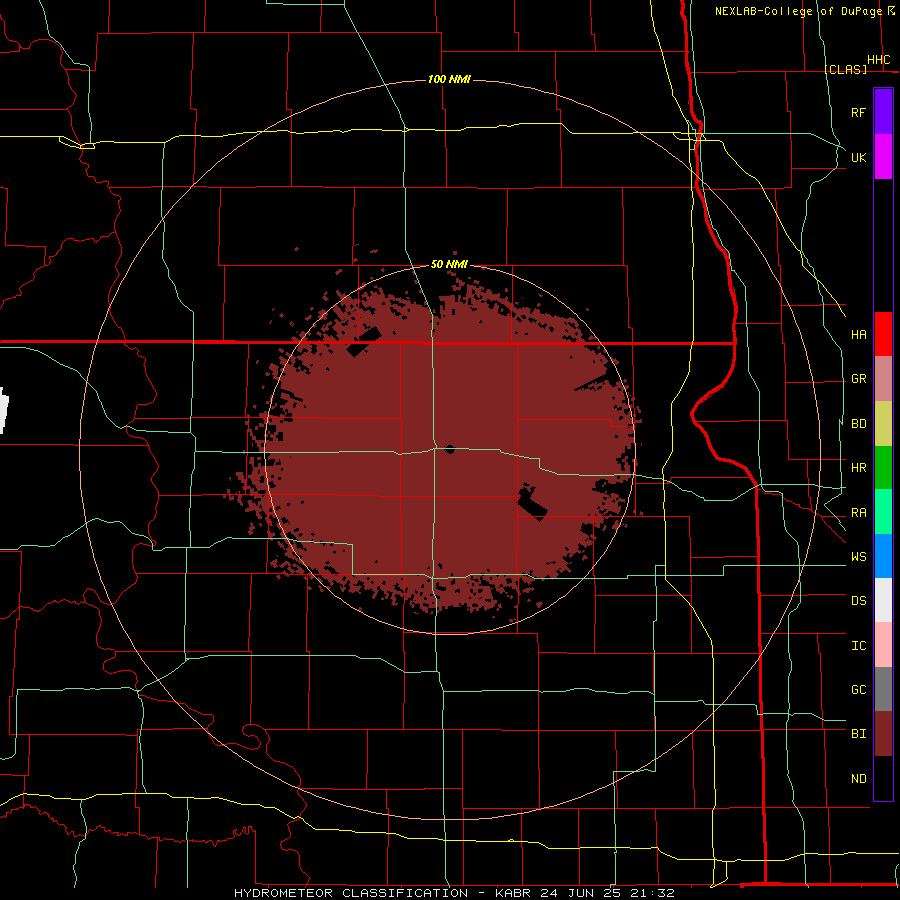Click the BI legend label
900x900 pixels.
(858, 734)
